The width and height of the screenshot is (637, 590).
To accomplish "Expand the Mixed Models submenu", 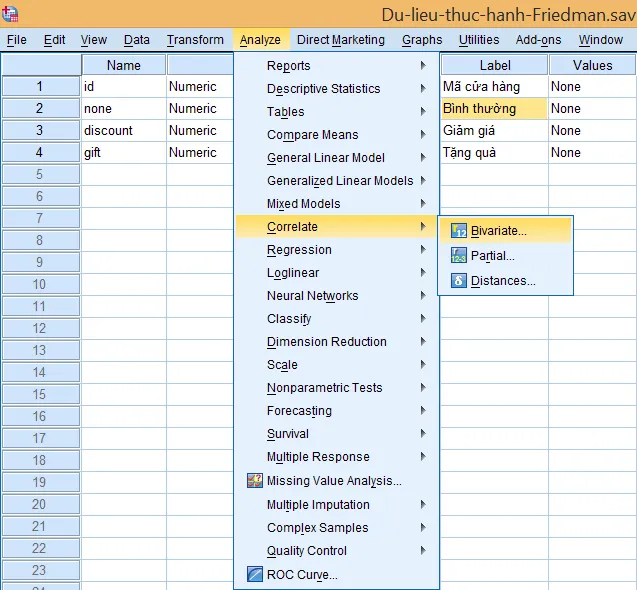I will (x=337, y=204).
